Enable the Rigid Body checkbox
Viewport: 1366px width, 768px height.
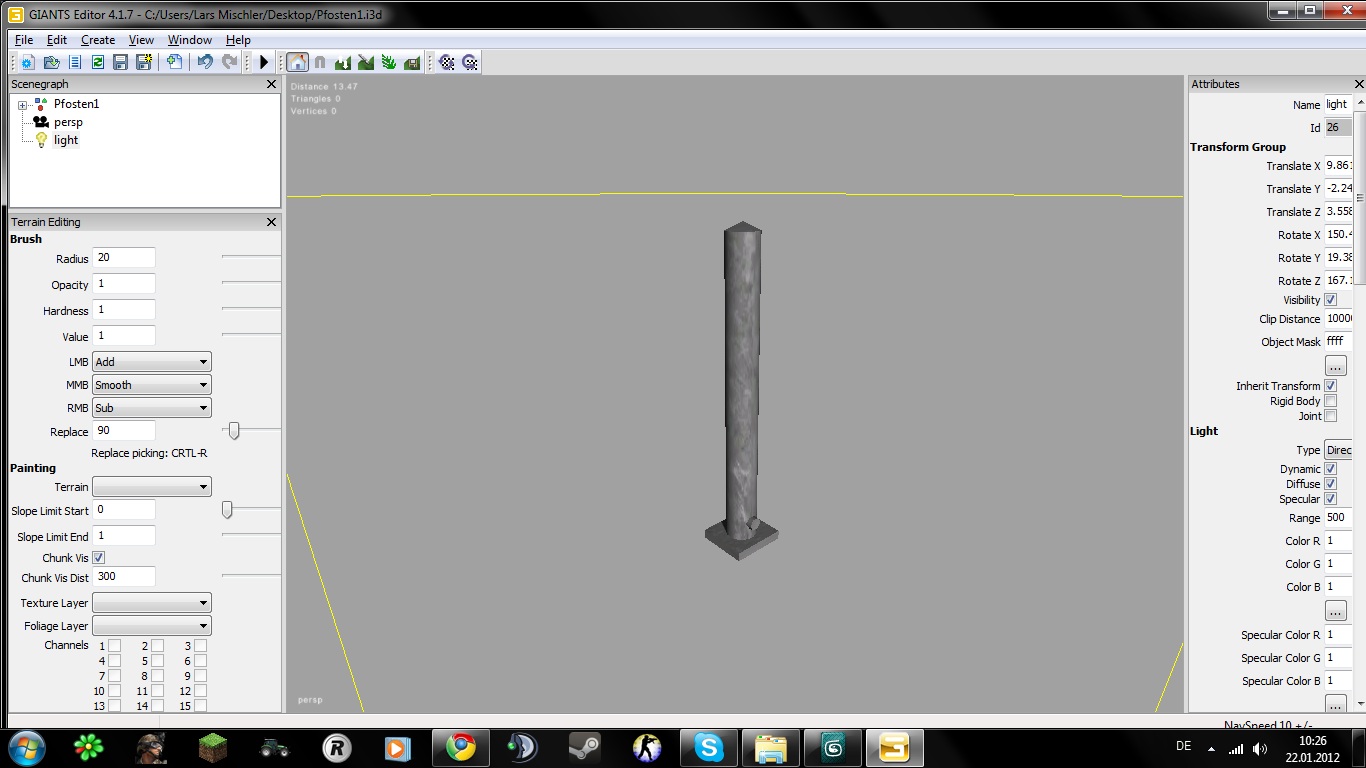coord(1331,401)
